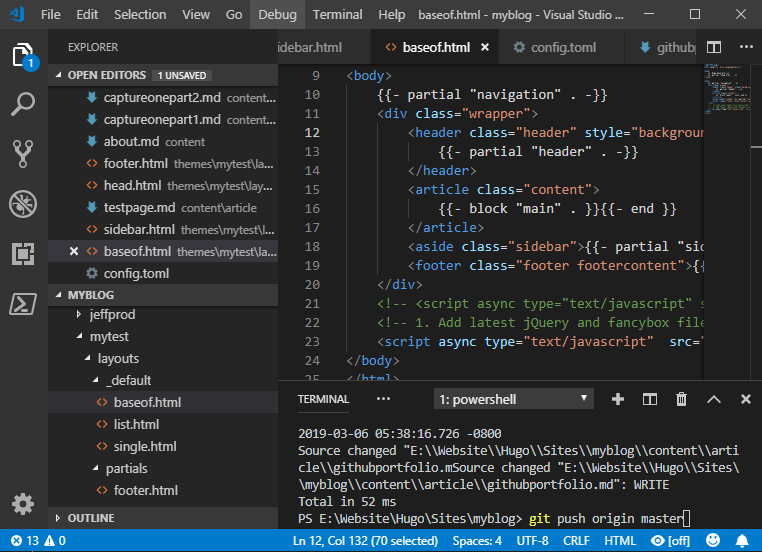Switch to the githubportfolio editor tab
Image resolution: width=762 pixels, height=552 pixels.
coord(660,47)
